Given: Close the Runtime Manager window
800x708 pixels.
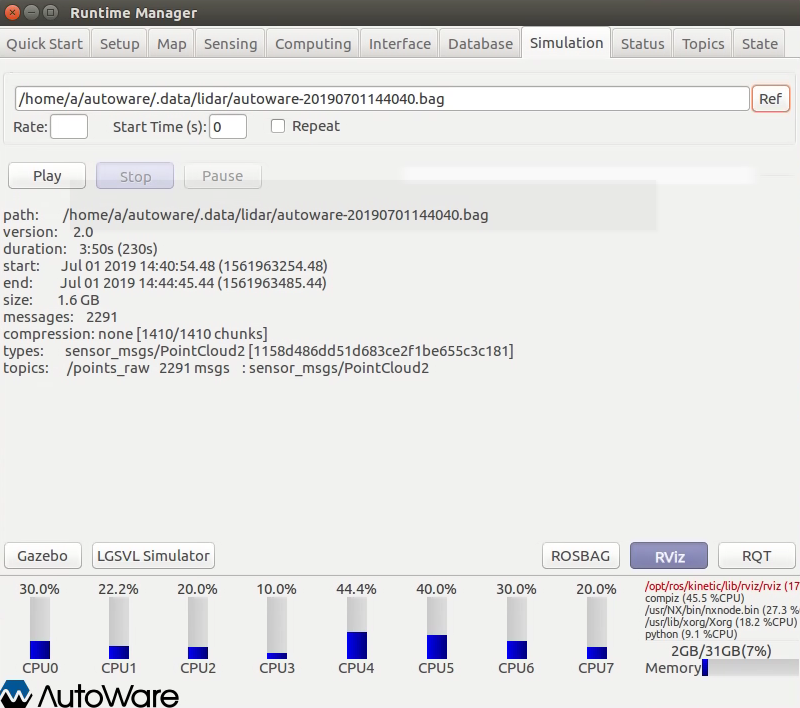Looking at the screenshot, I should tap(12, 12).
